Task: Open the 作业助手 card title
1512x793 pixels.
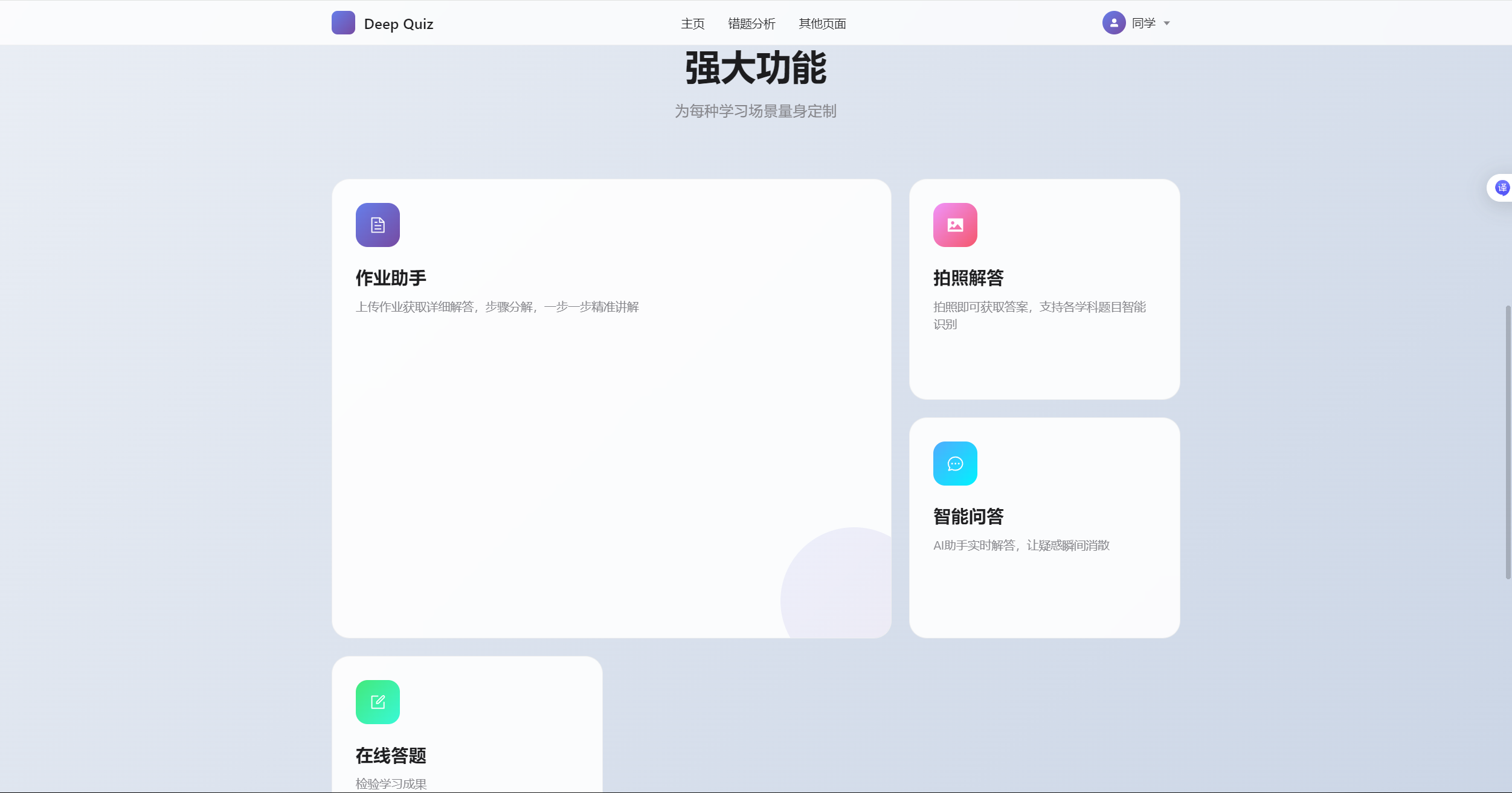Action: 391,278
